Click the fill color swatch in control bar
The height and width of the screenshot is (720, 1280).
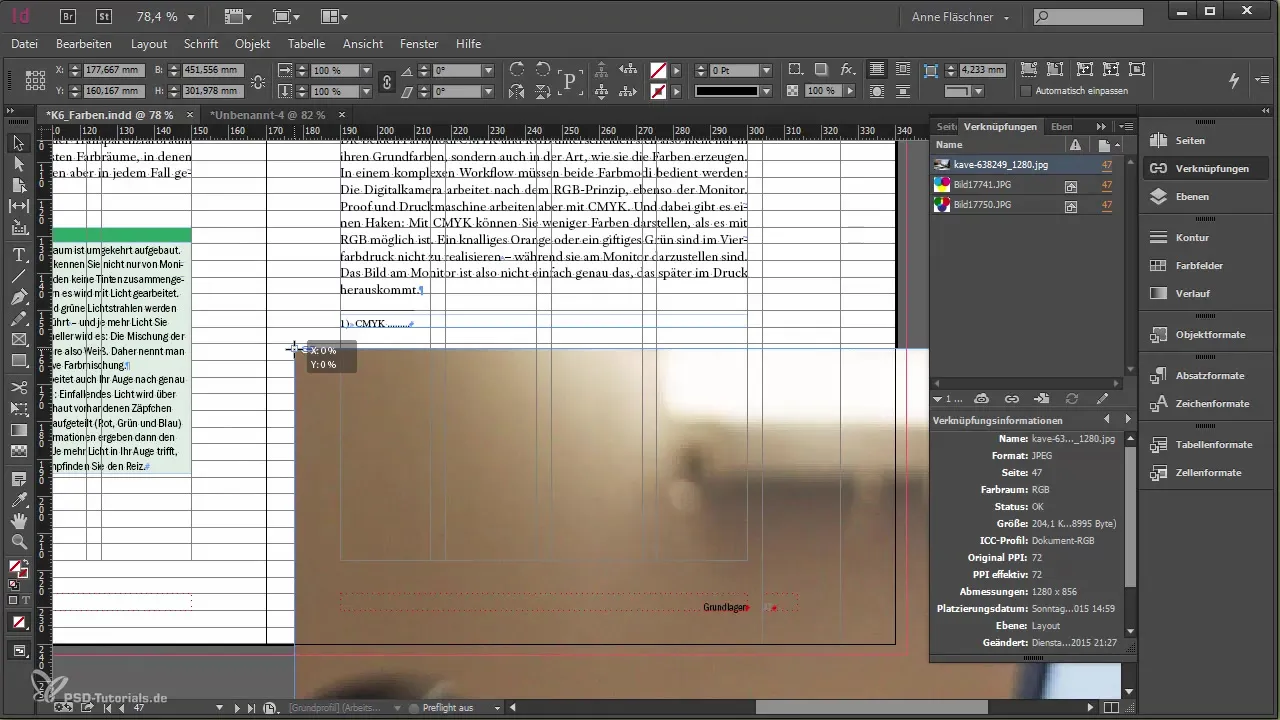click(x=658, y=71)
